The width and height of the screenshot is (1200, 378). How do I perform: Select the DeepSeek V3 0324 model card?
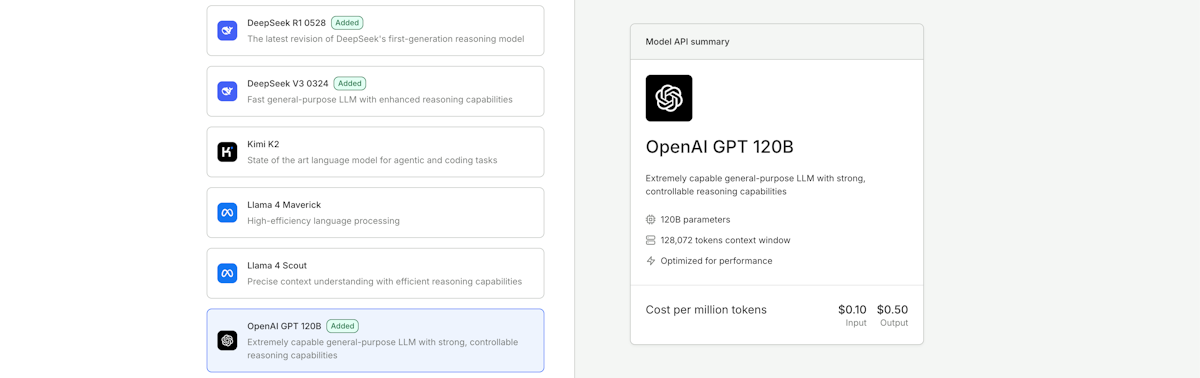point(376,91)
